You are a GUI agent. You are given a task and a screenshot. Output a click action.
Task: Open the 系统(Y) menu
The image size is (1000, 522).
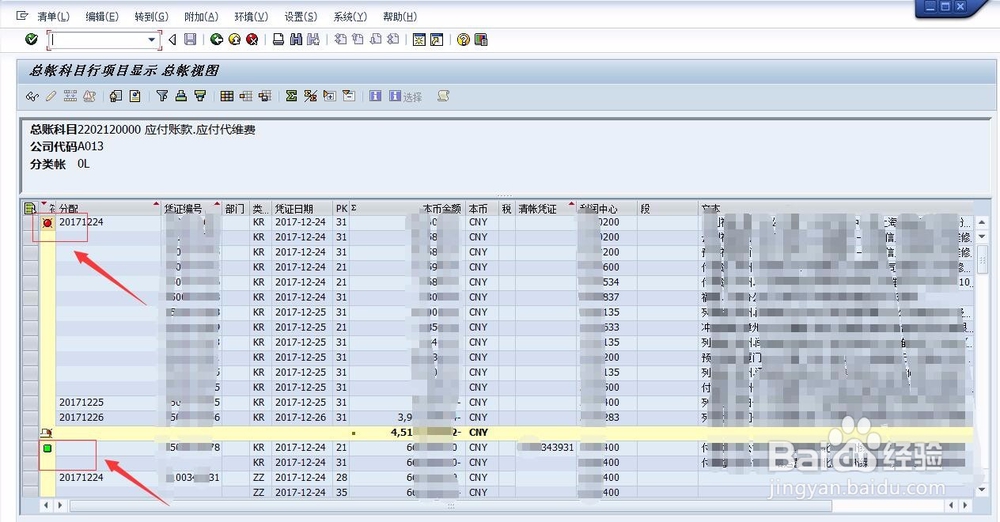pyautogui.click(x=350, y=17)
